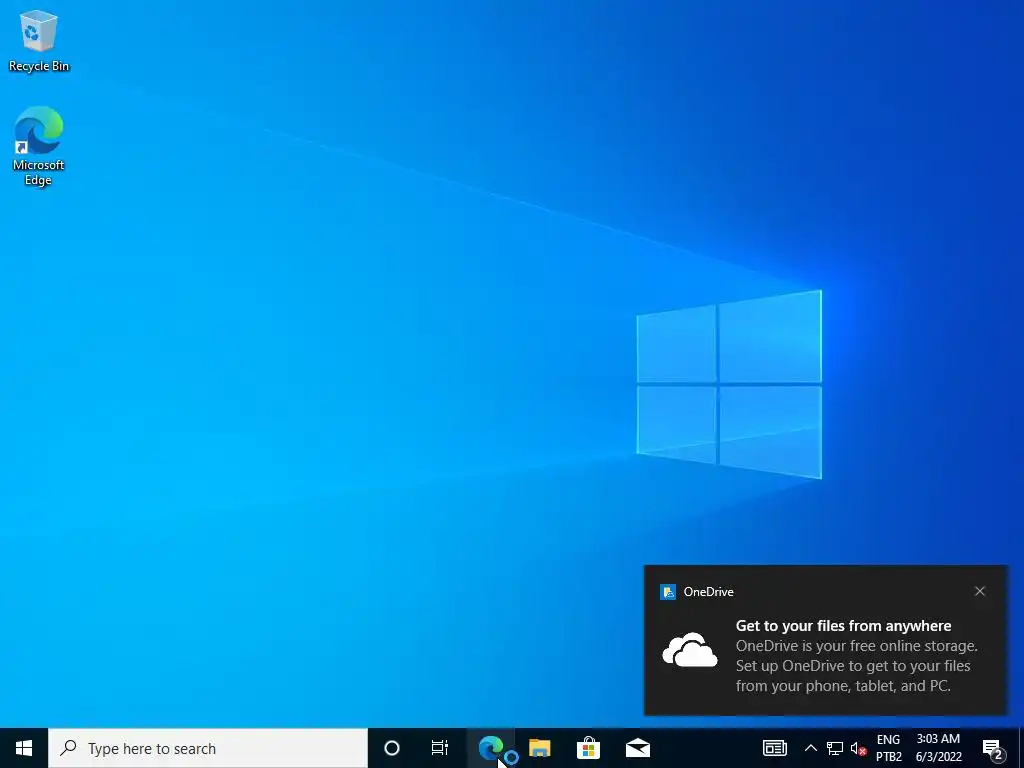Image resolution: width=1024 pixels, height=768 pixels.
Task: Click the OneDrive app name in the toast
Action: coord(709,592)
